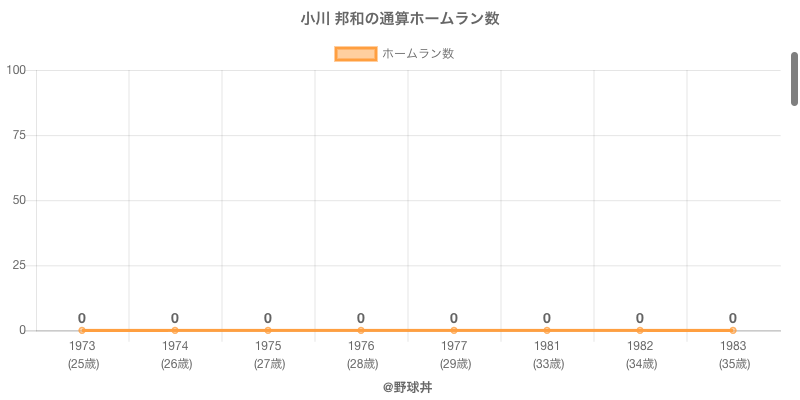Click the 0 value label above 1981
Viewport: 800px width, 400px height.
547,318
